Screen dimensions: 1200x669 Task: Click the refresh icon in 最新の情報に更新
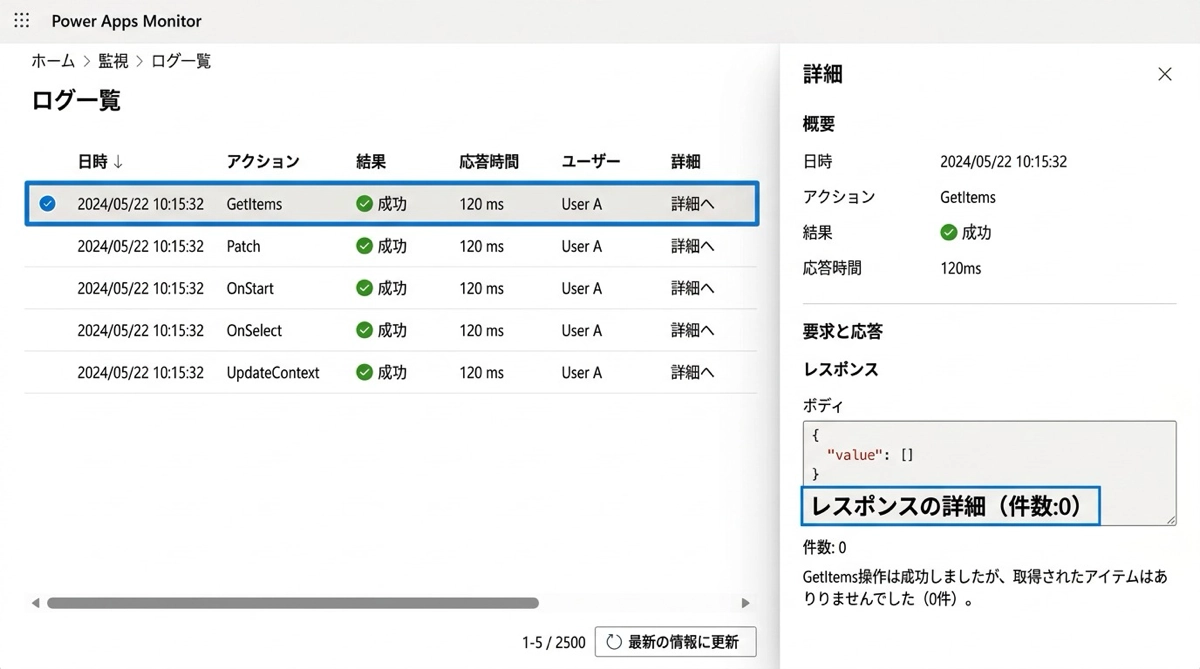614,642
